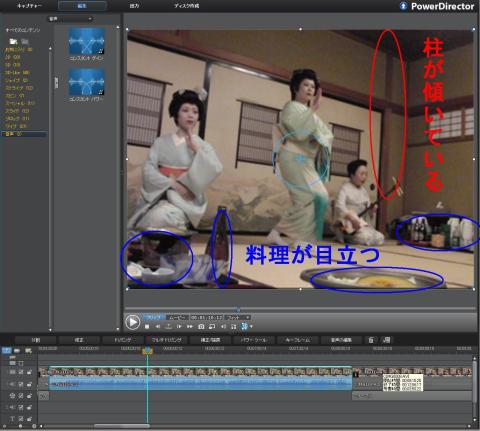Collapse the library panel using the side handle
This screenshot has height=431, width=480.
[56, 83]
